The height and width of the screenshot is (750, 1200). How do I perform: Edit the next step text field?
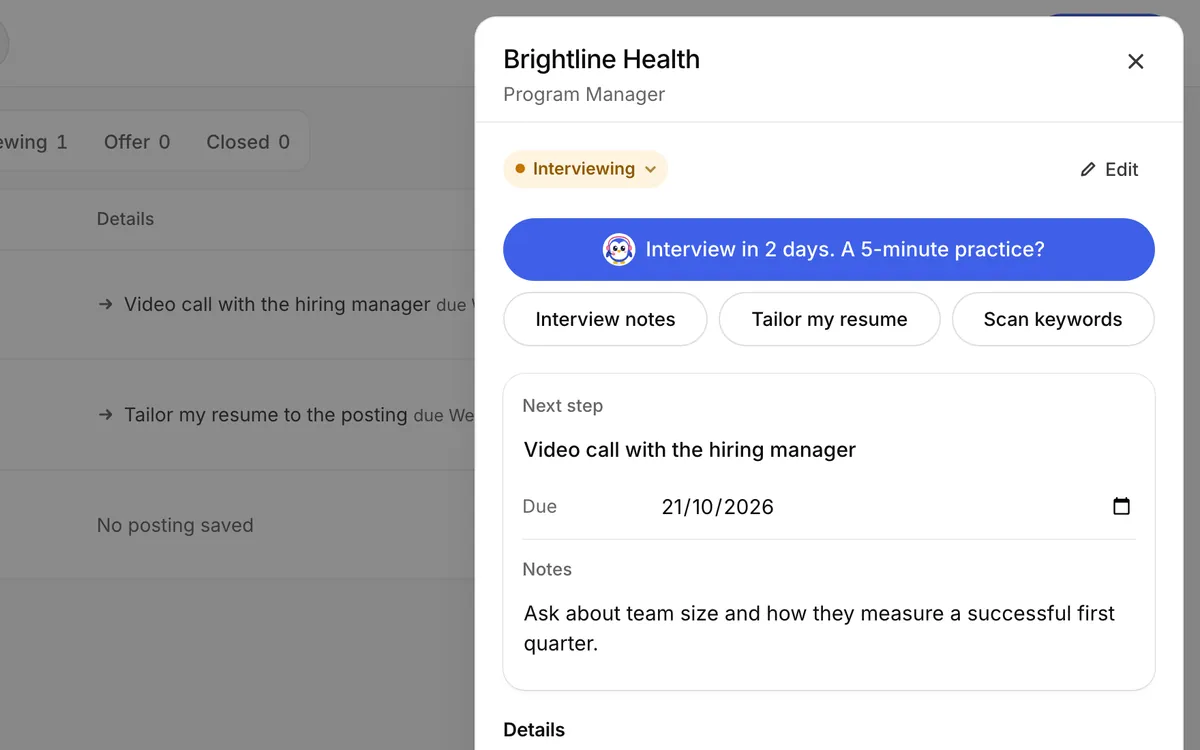tap(829, 450)
